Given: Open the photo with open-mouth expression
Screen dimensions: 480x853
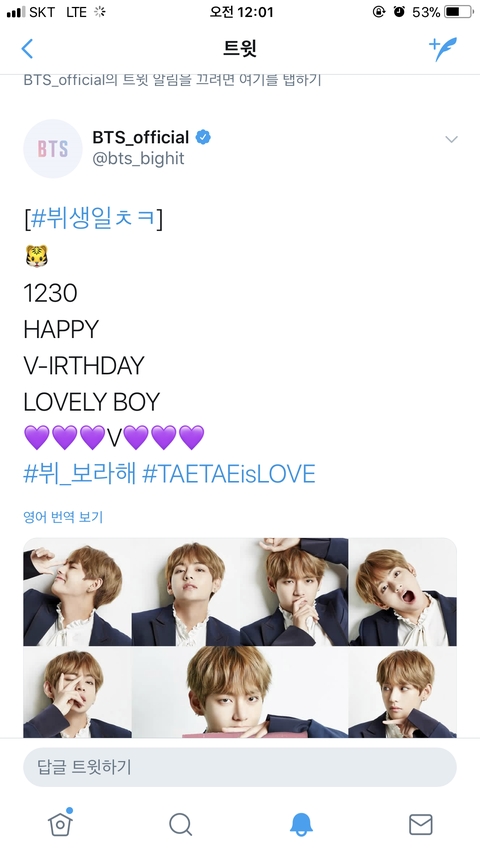Looking at the screenshot, I should [x=402, y=592].
